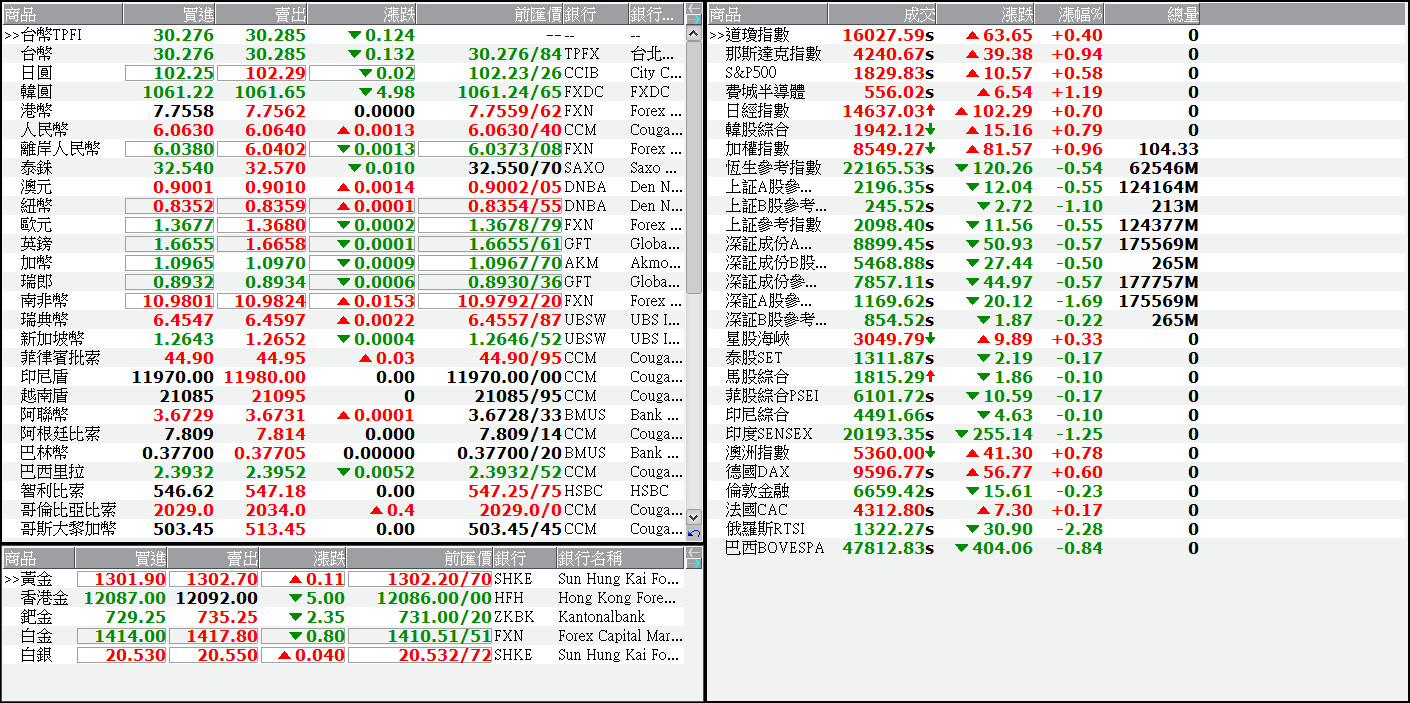The height and width of the screenshot is (703, 1410).
Task: Select 阿根廷比索 currency row
Action: point(343,434)
